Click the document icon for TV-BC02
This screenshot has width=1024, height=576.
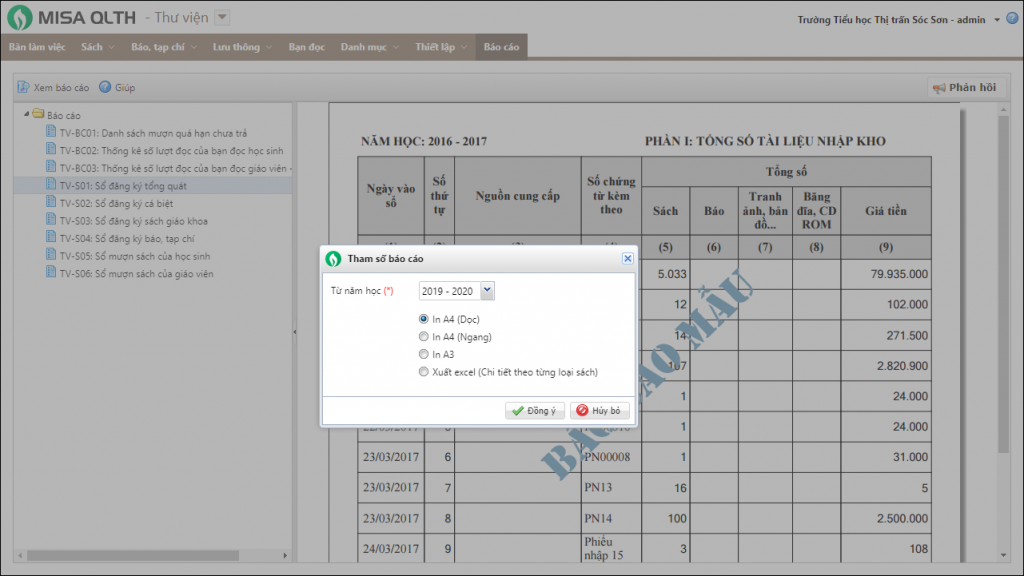51,149
